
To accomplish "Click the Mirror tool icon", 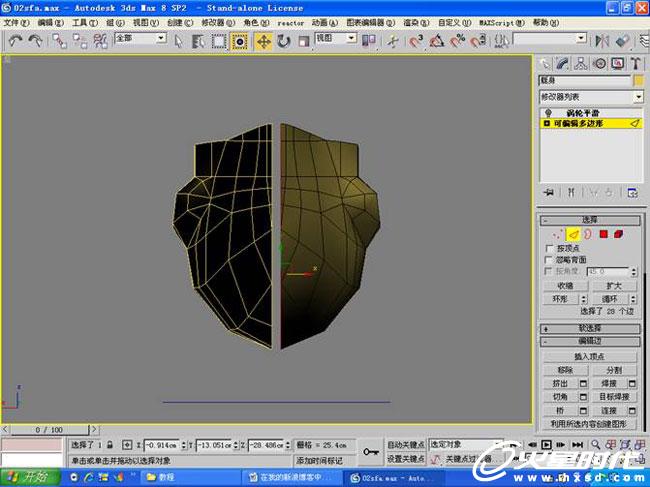I will point(602,41).
